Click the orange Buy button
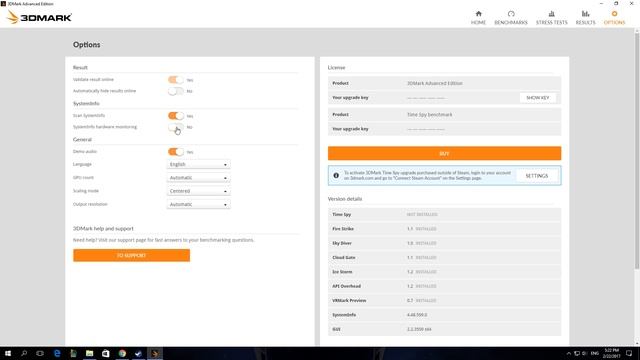The height and width of the screenshot is (360, 640). [444, 153]
